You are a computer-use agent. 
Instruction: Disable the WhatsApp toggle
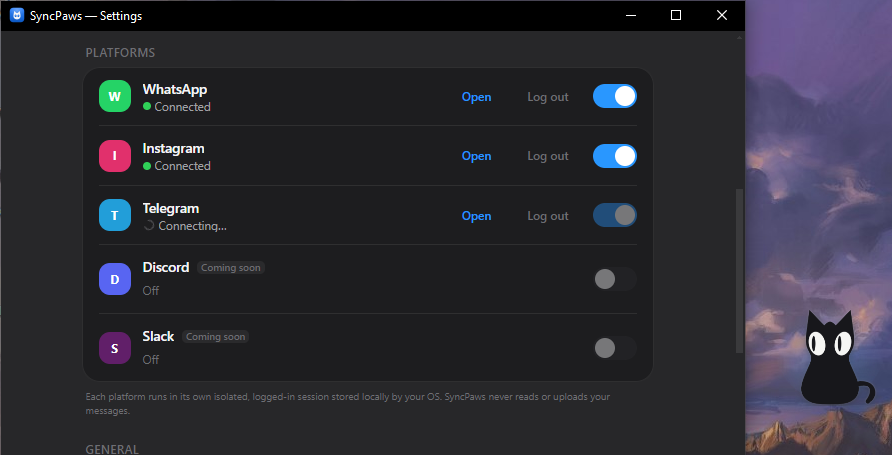click(614, 96)
